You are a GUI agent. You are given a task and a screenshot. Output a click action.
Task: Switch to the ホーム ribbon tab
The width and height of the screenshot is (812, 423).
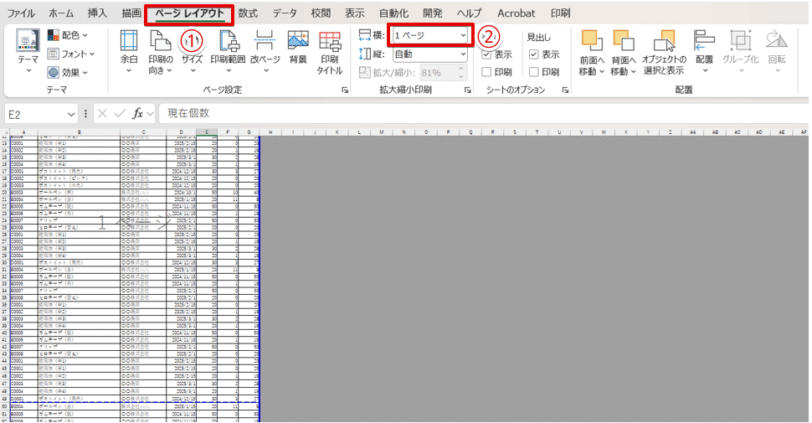[x=61, y=13]
